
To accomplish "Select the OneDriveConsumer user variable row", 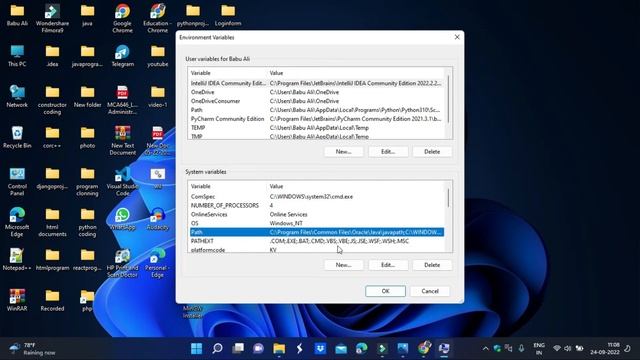I will (x=317, y=101).
